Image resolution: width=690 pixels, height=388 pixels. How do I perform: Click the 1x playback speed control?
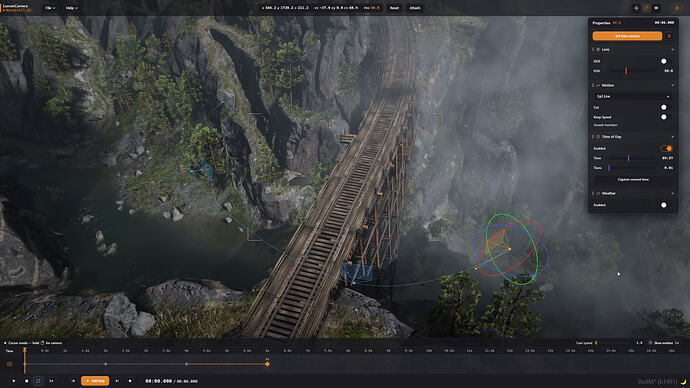click(51, 381)
